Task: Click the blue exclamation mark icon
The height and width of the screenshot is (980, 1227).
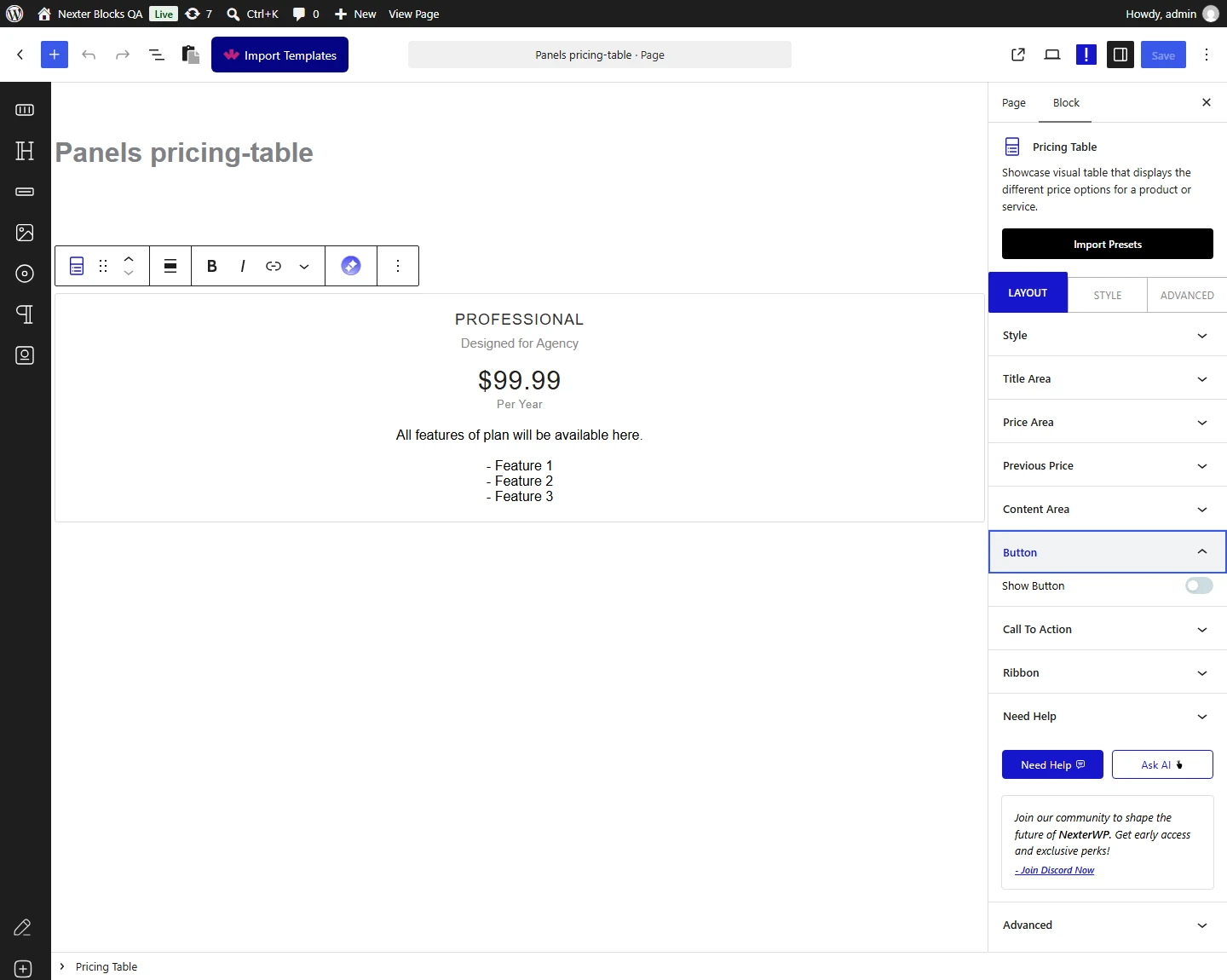Action: click(x=1086, y=55)
